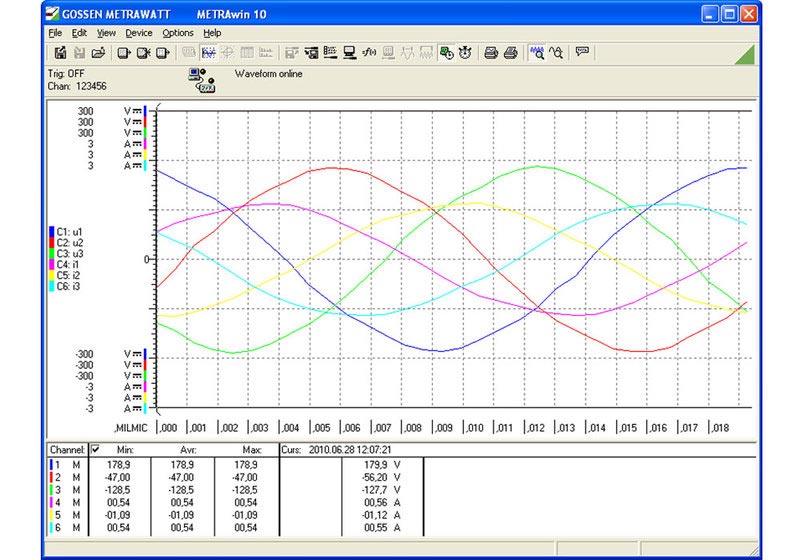The width and height of the screenshot is (800, 560).
Task: Click the red color marker of channel row 2
Action: [x=51, y=477]
